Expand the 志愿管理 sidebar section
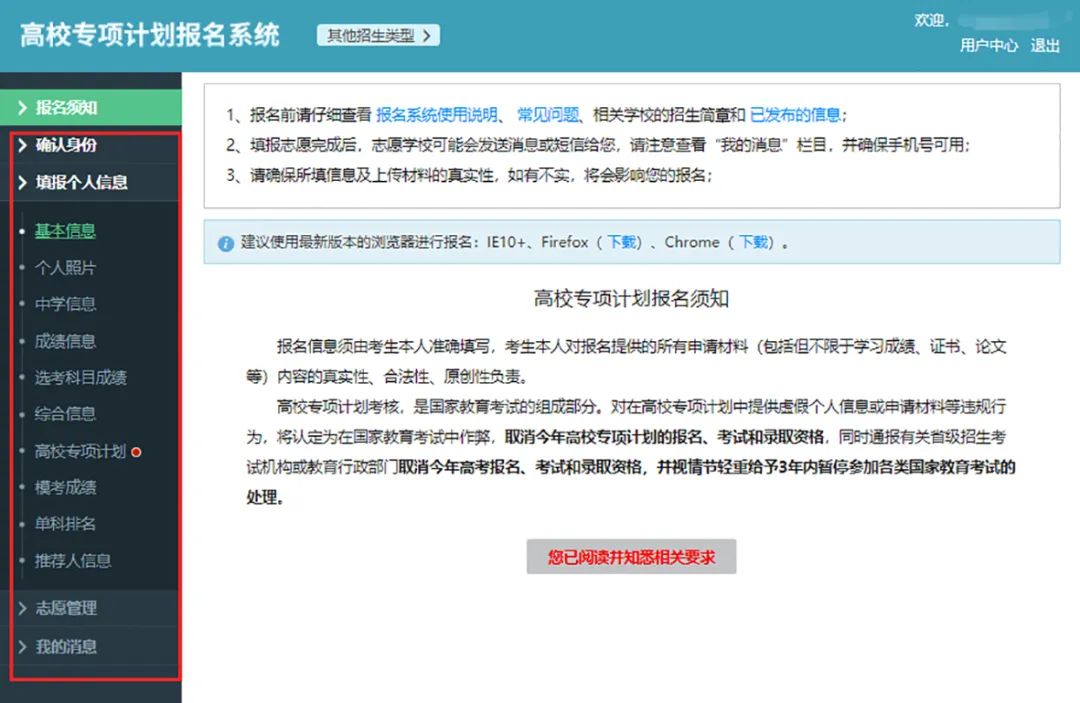 (x=66, y=608)
